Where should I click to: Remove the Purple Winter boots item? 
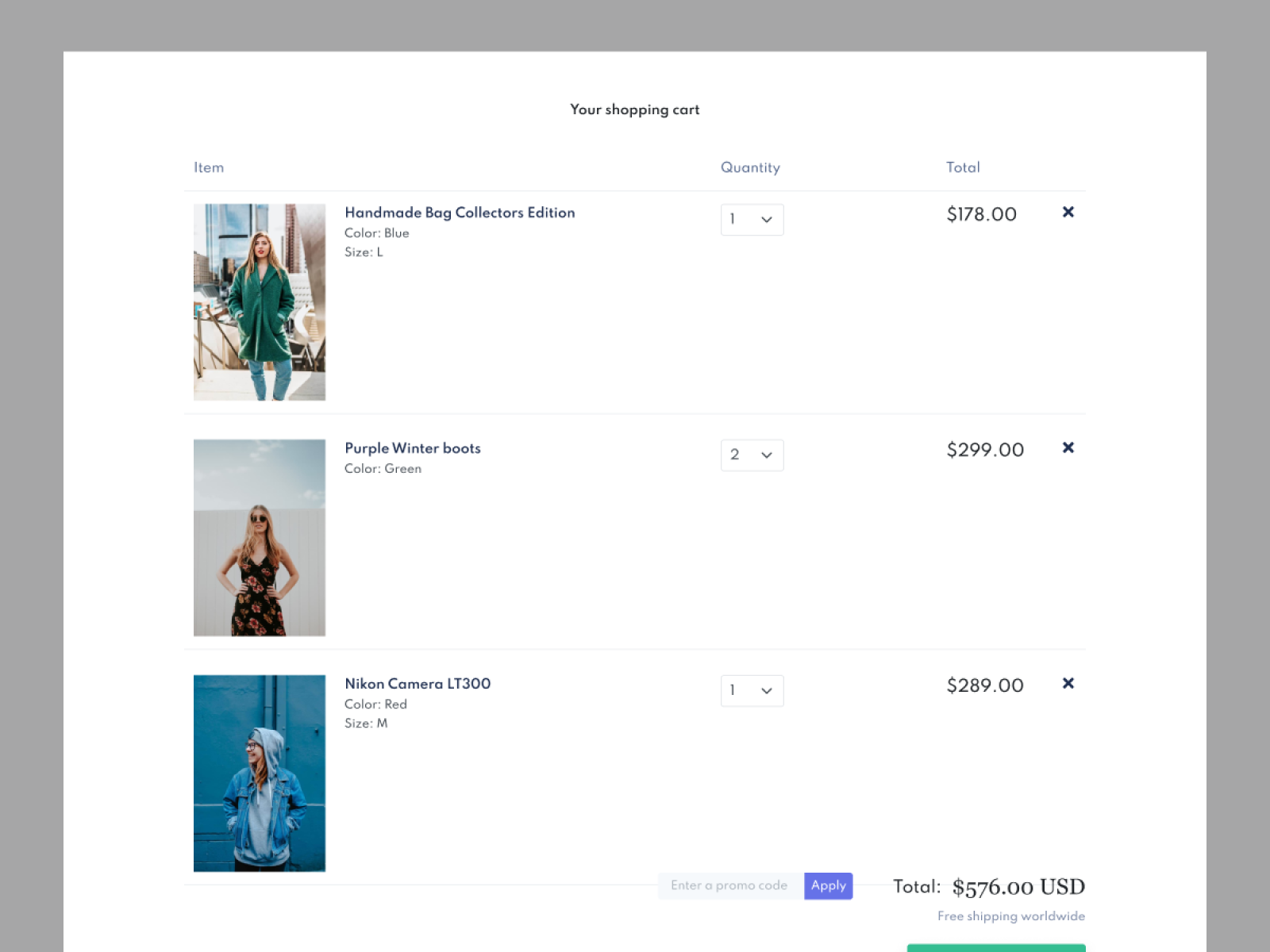click(x=1068, y=447)
